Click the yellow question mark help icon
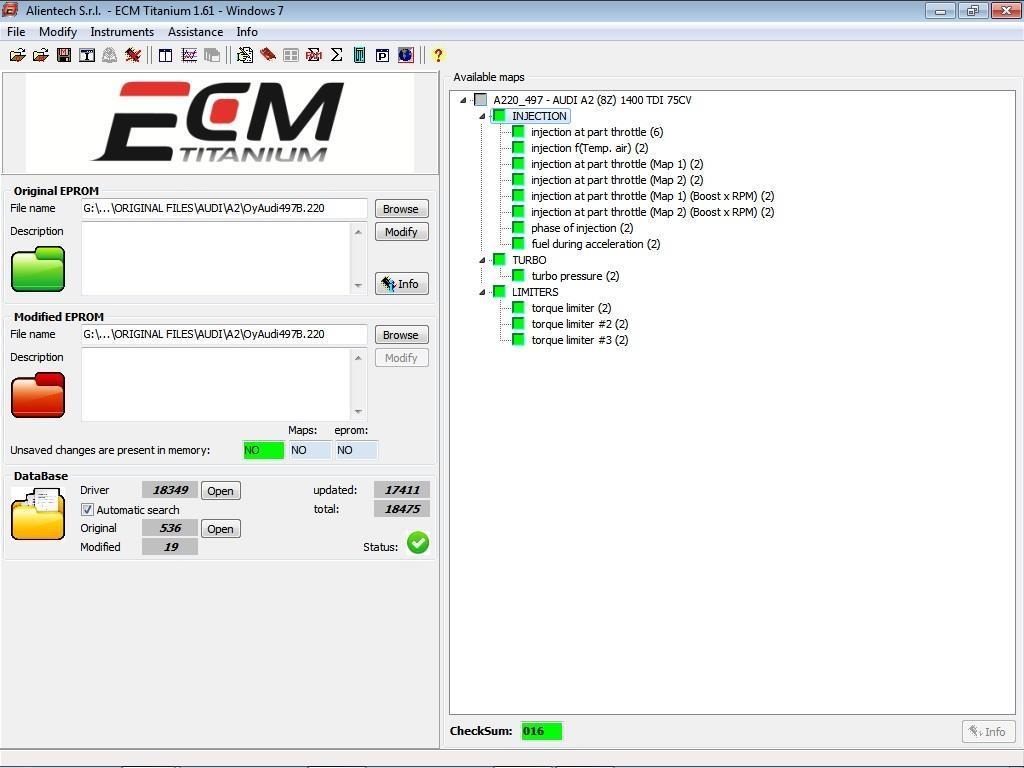 pos(438,56)
